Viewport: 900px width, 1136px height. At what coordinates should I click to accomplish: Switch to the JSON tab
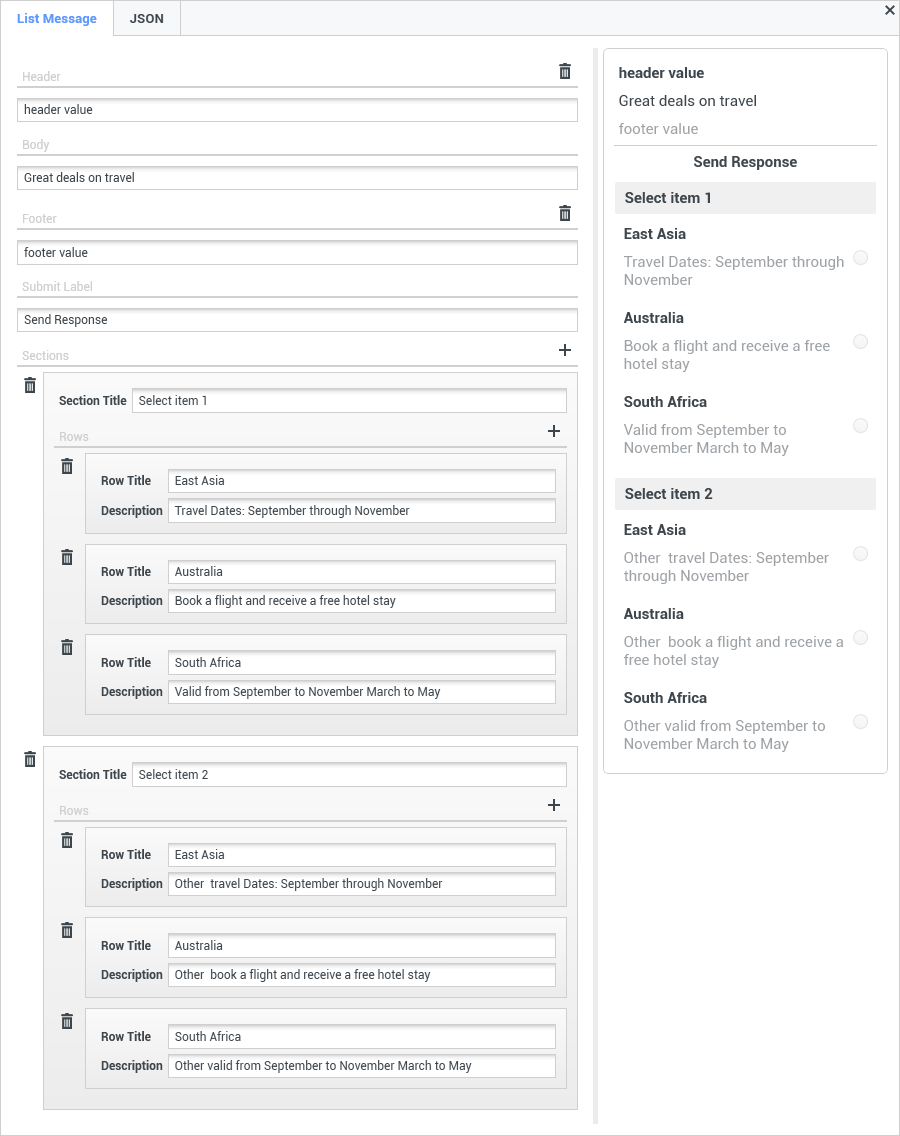(x=147, y=19)
